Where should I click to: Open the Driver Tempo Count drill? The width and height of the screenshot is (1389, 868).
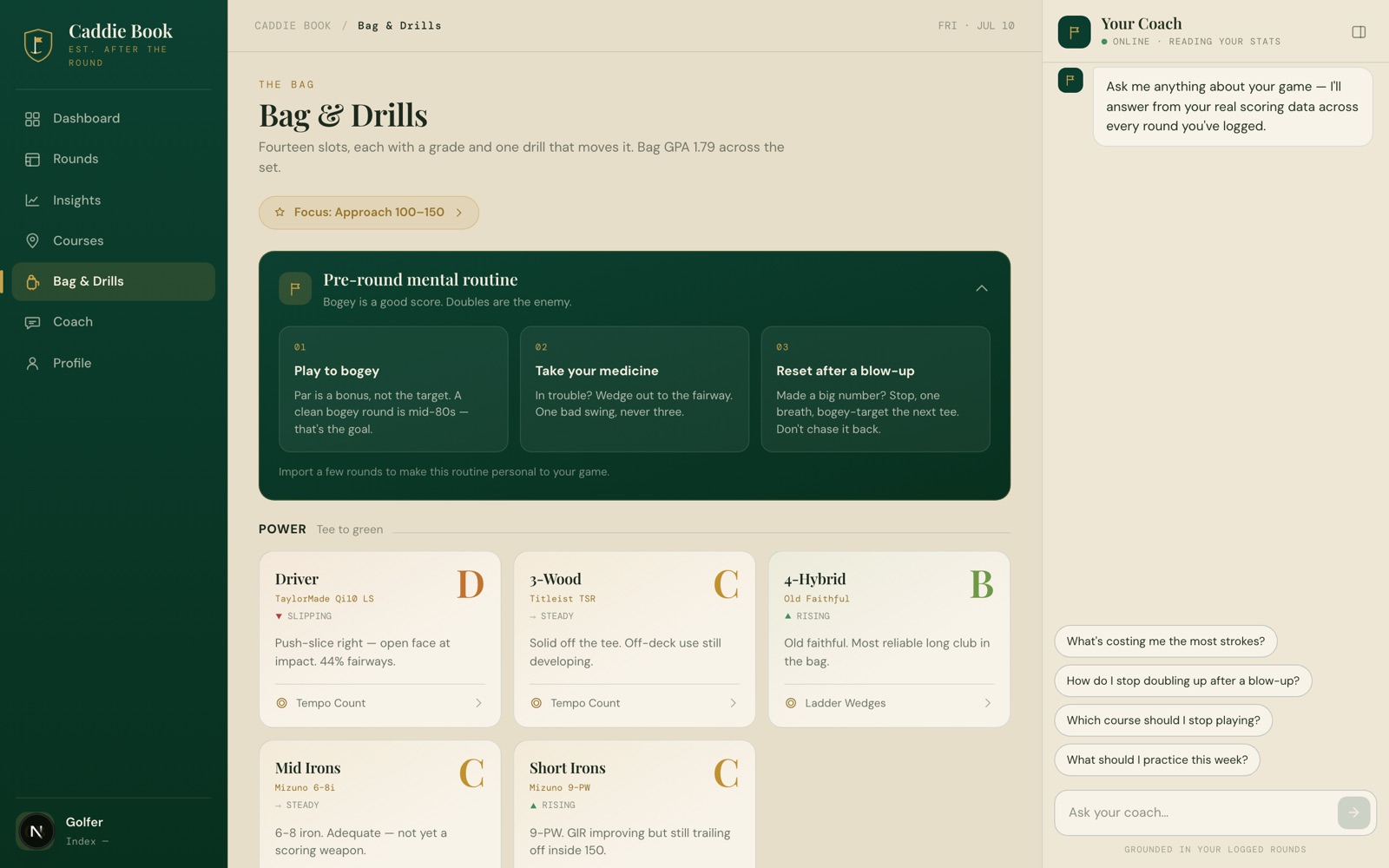[379, 703]
